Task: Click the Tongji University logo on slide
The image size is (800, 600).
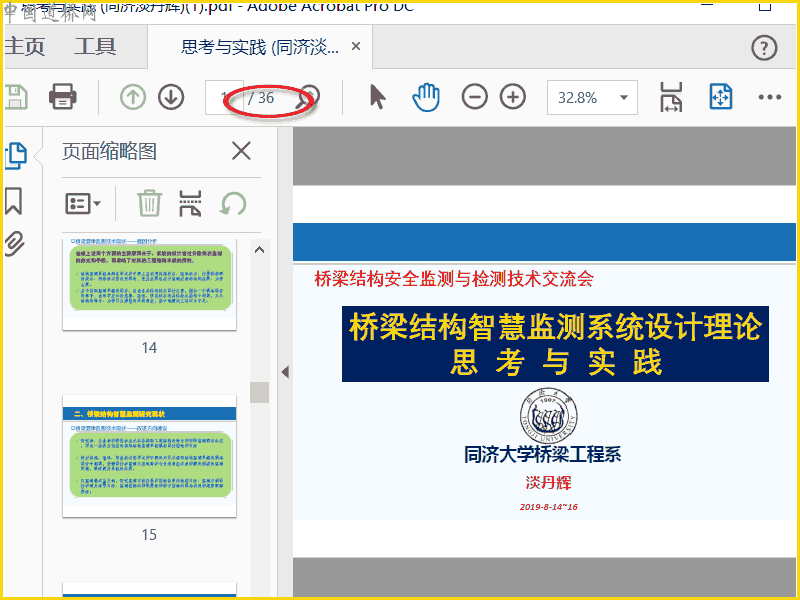Action: pos(548,417)
